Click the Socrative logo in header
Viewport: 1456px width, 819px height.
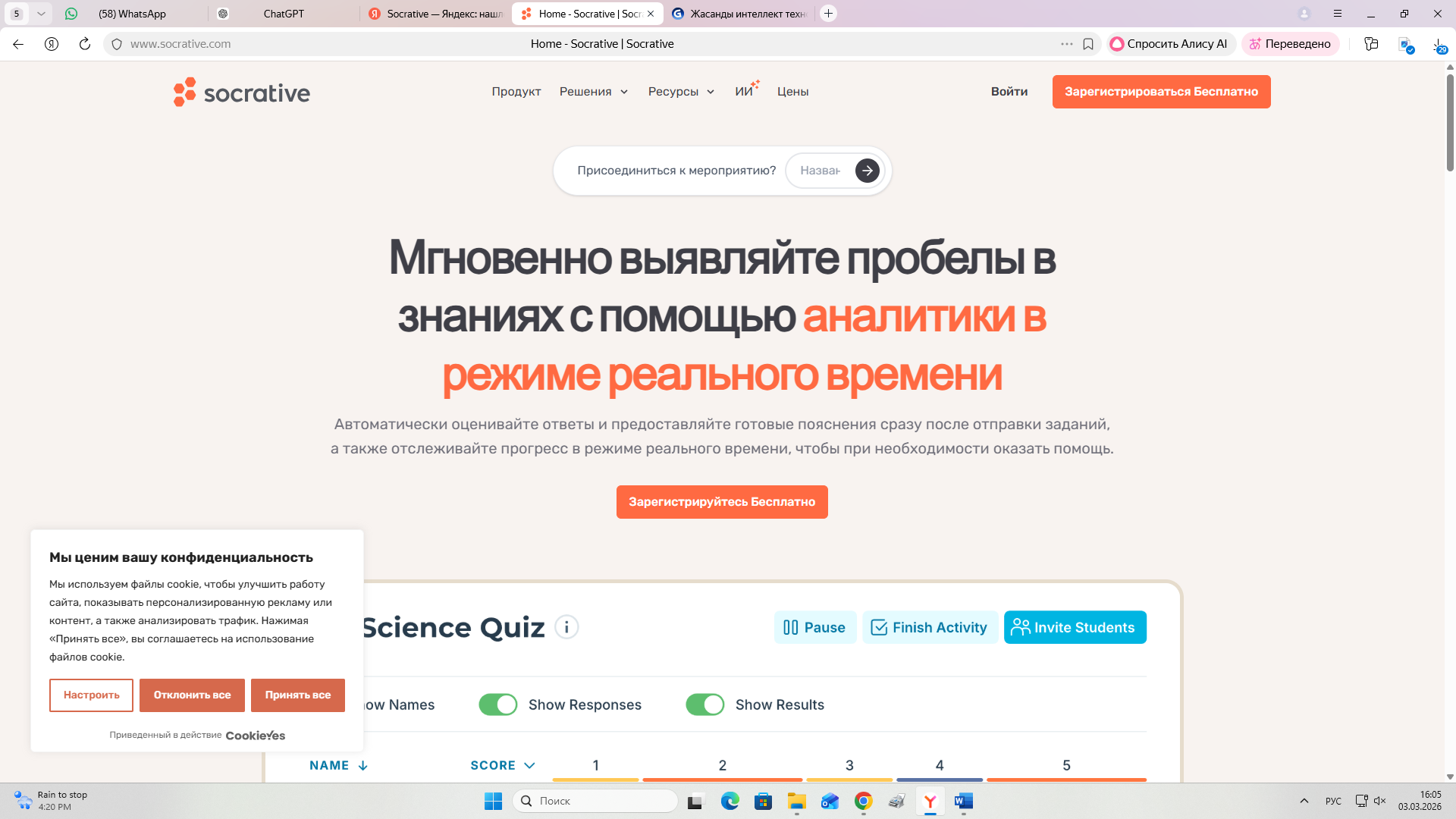[241, 93]
